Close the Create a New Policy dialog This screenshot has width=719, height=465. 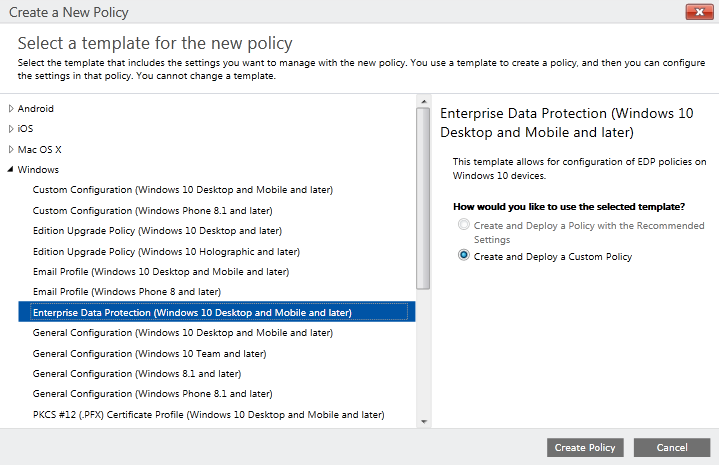tap(698, 13)
